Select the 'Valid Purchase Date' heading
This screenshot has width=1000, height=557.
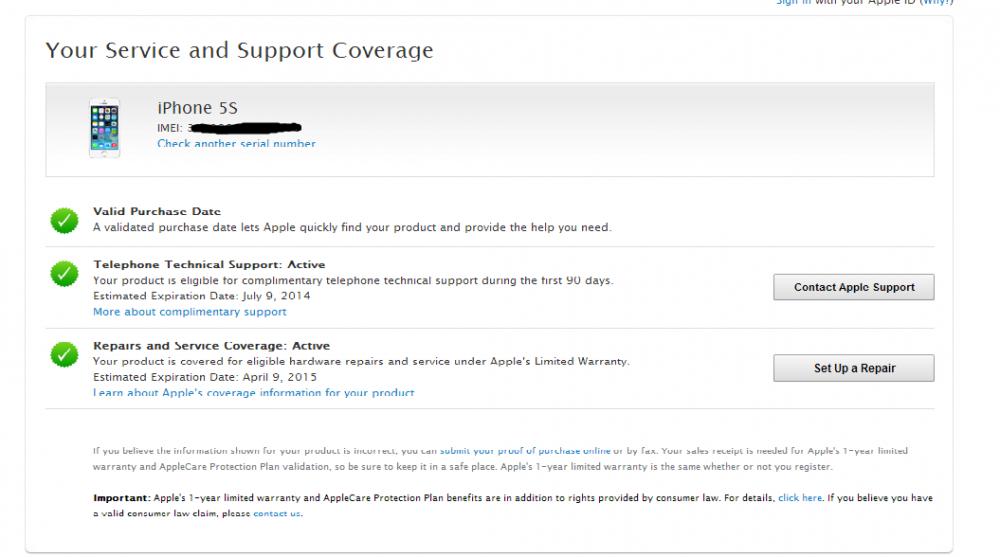157,211
